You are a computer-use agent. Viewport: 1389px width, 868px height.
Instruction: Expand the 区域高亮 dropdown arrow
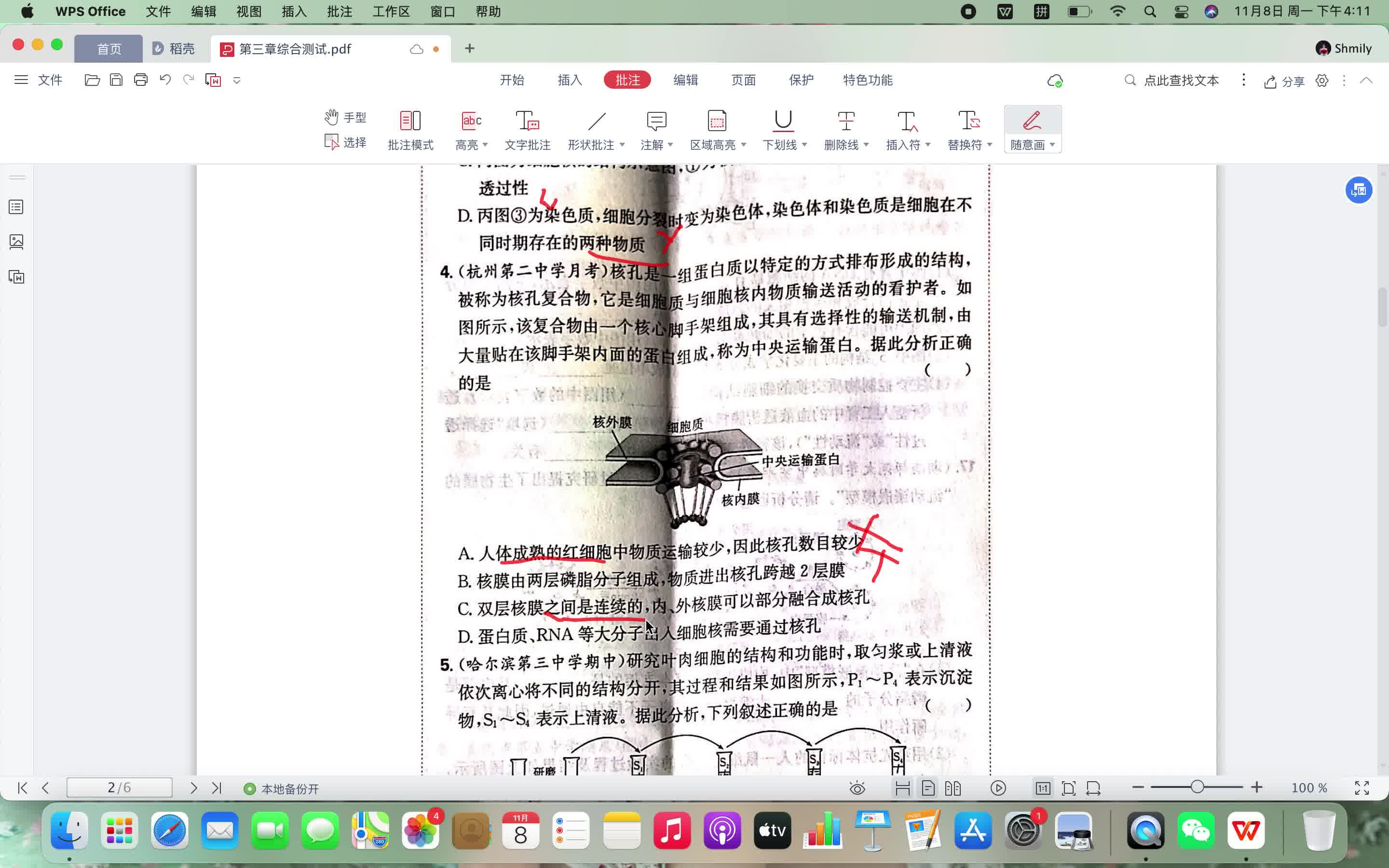point(744,145)
